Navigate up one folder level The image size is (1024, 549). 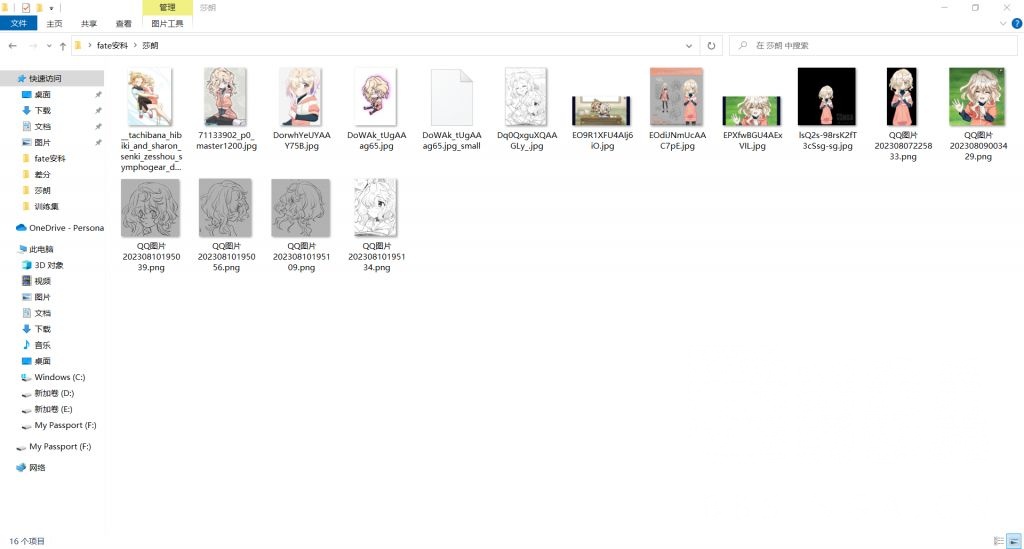click(63, 46)
